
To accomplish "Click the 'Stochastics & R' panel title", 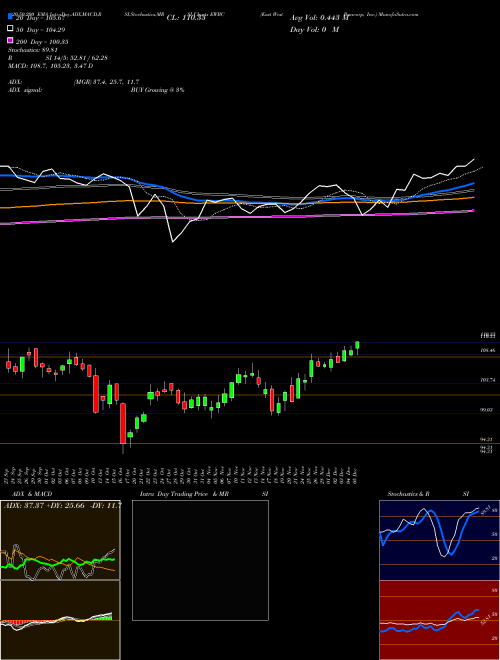I will point(409,494).
